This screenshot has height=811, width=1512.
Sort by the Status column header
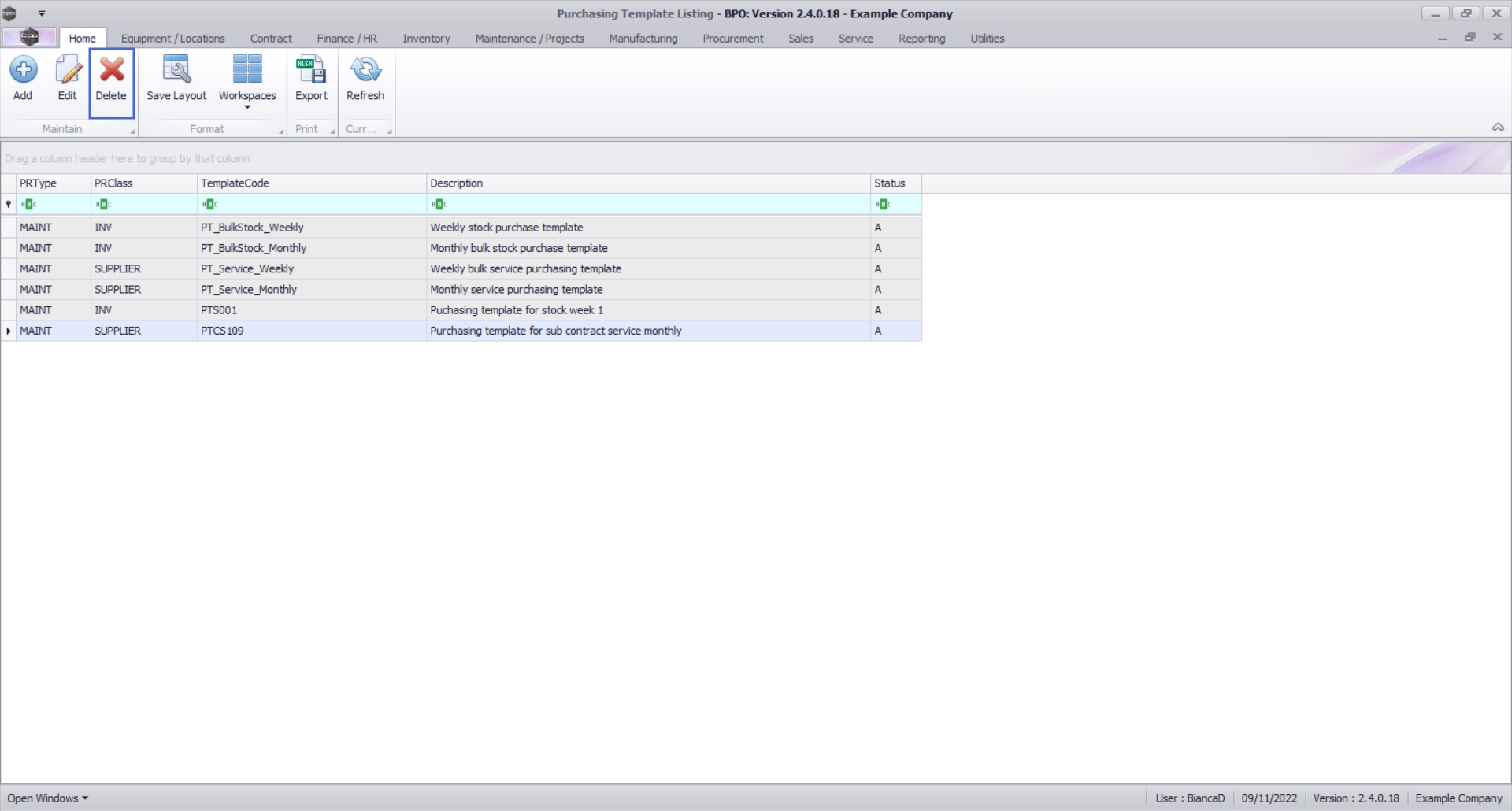click(x=896, y=183)
